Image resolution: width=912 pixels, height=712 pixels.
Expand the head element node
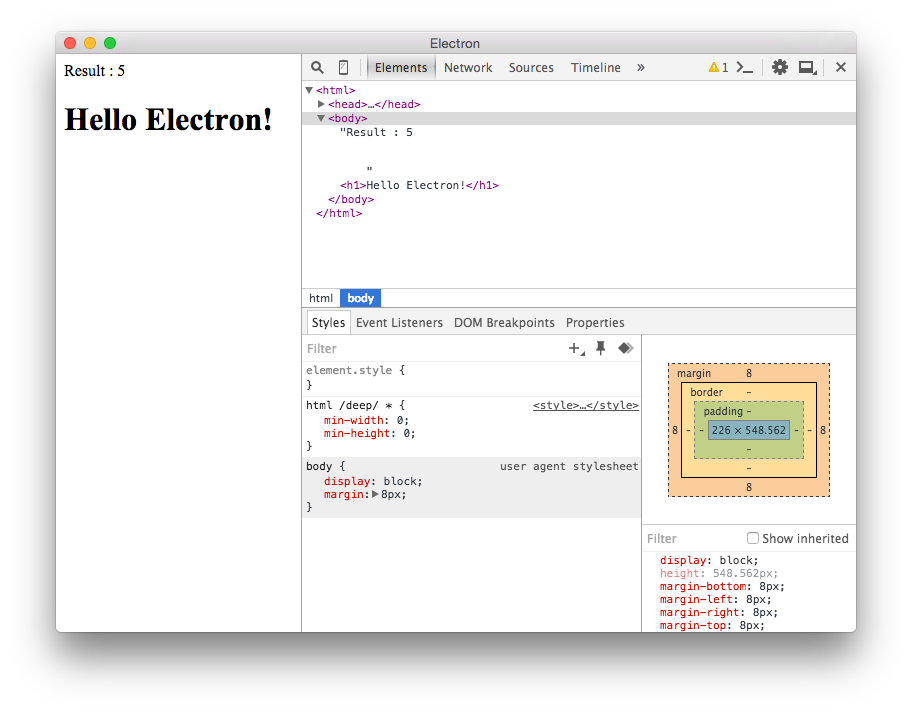click(322, 104)
